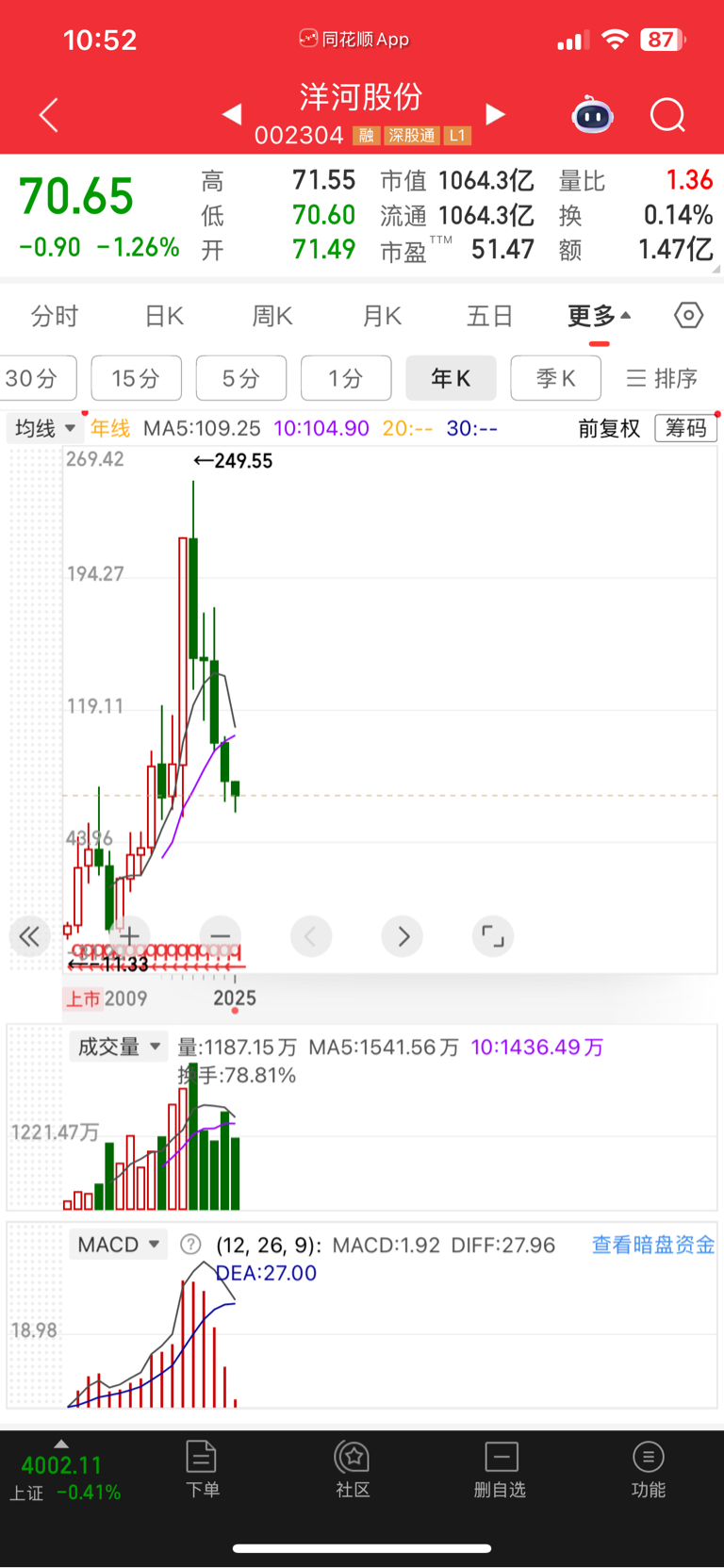
Task: Tap the 市盈 51.47 value
Action: (502, 250)
